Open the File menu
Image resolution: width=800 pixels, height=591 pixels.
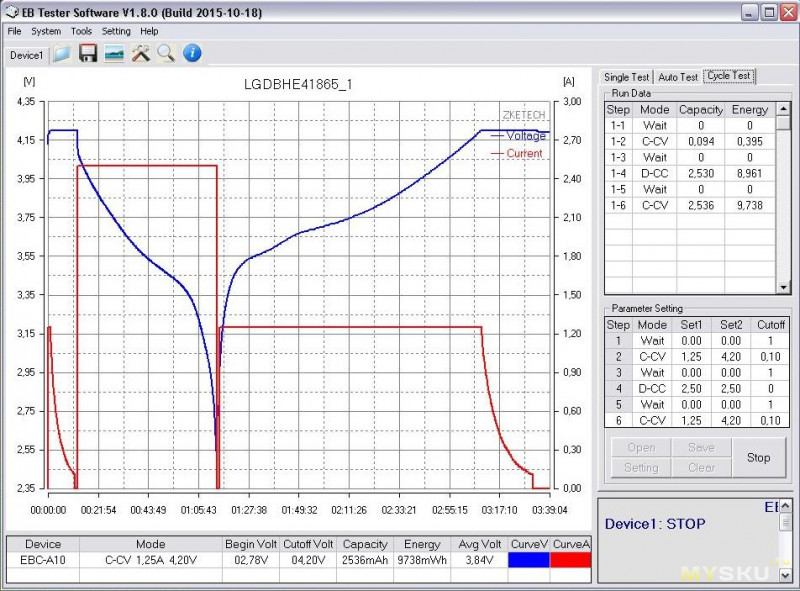coord(14,31)
